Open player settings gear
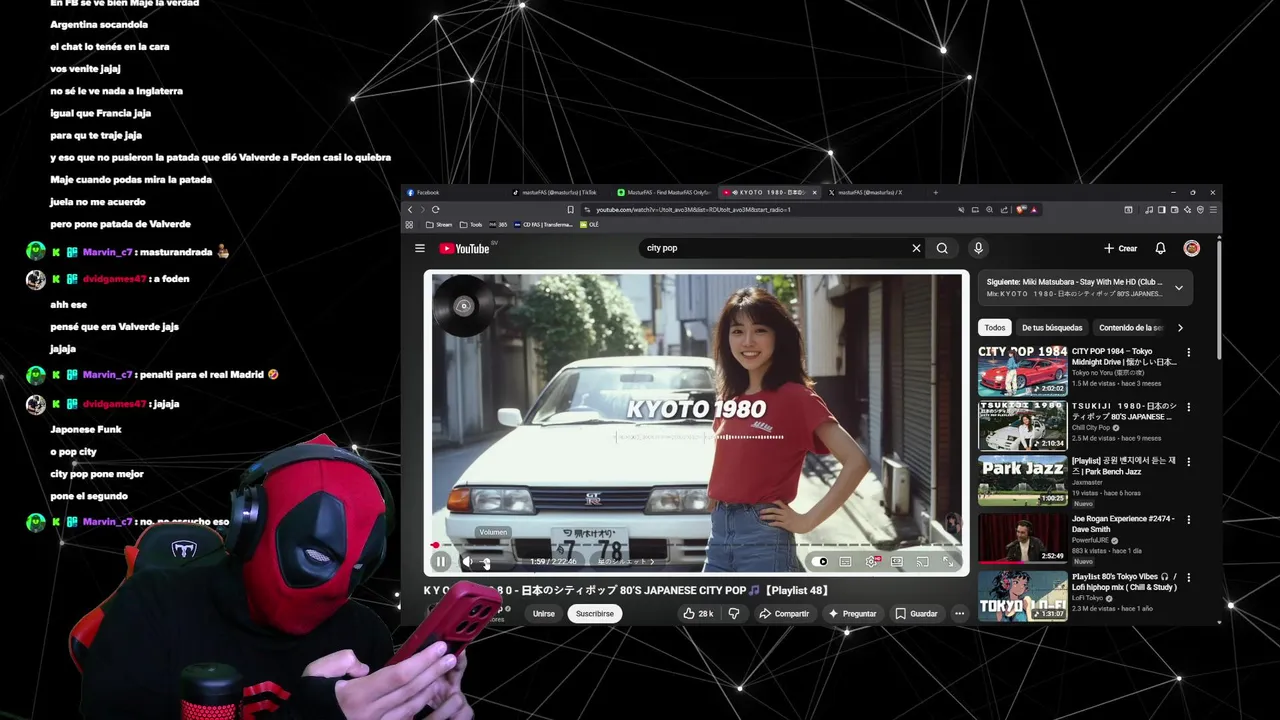 (871, 561)
